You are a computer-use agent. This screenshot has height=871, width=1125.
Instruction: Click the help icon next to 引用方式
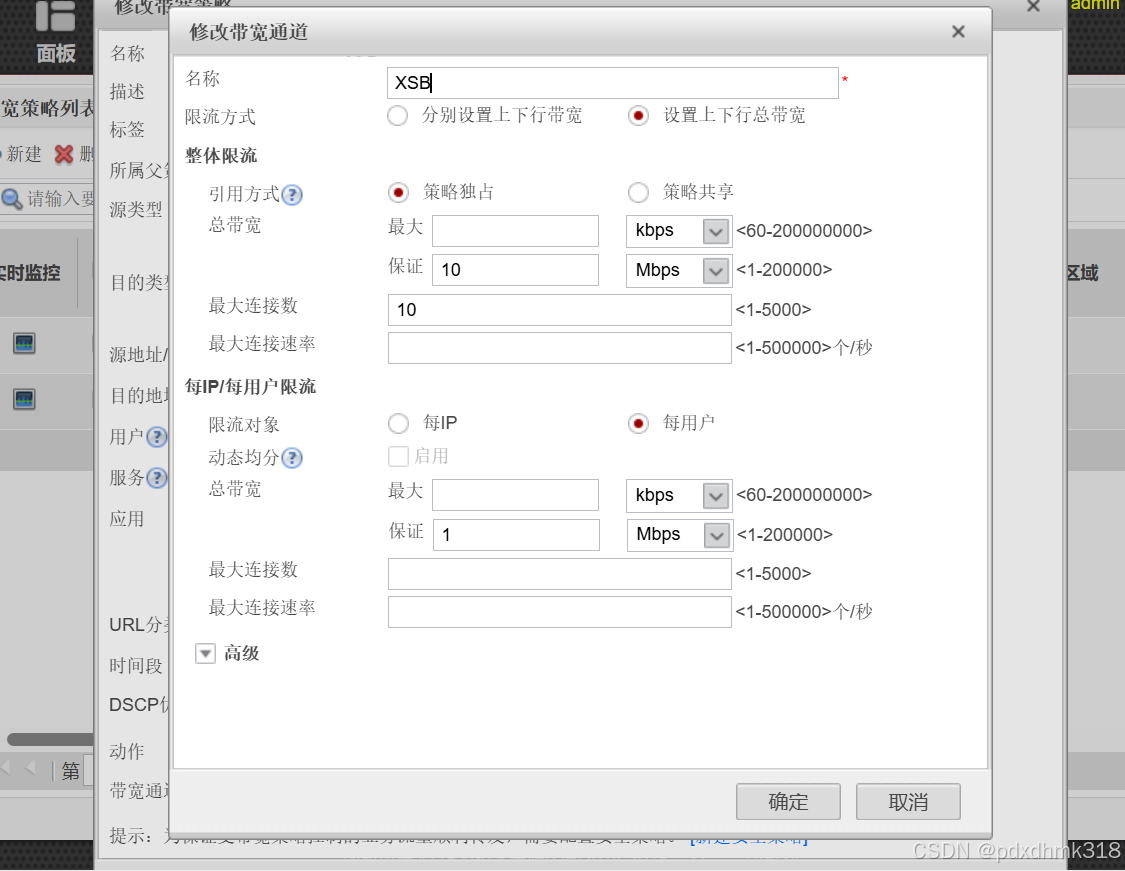pyautogui.click(x=292, y=194)
